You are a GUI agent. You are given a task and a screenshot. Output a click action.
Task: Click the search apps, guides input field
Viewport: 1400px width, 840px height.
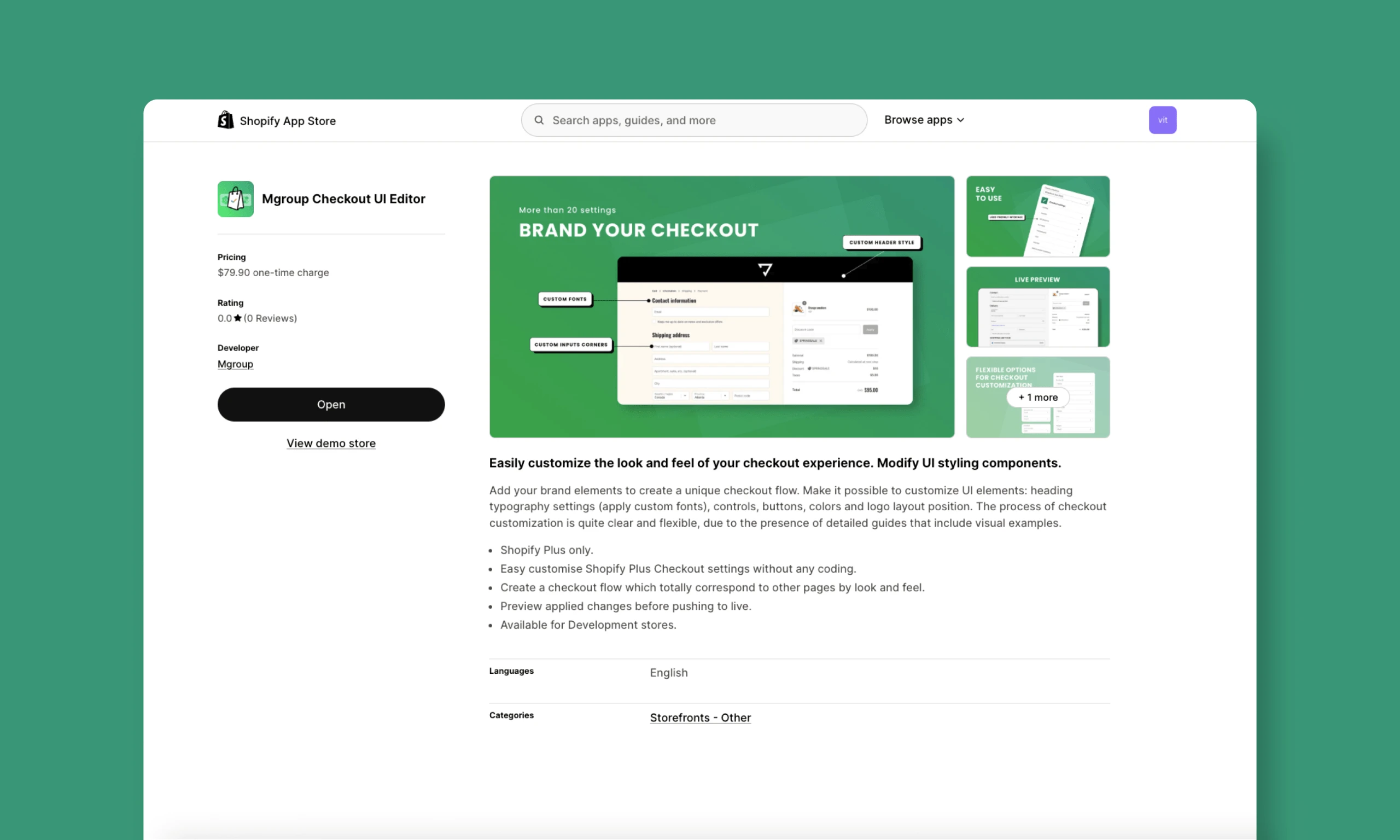pos(694,120)
